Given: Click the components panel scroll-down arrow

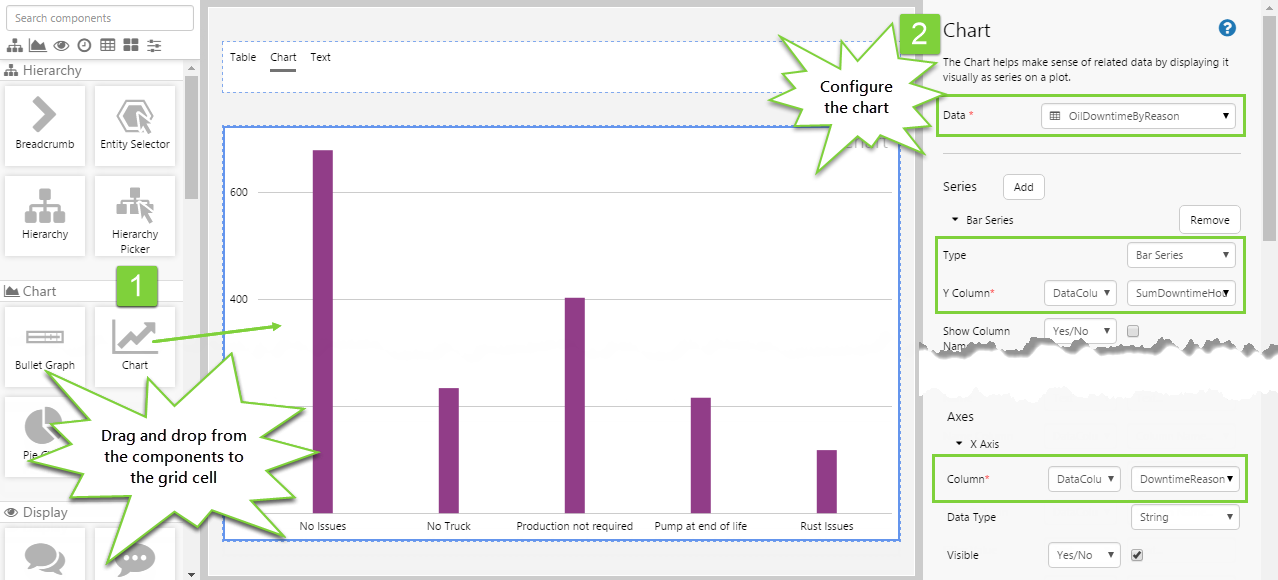Looking at the screenshot, I should [x=191, y=574].
